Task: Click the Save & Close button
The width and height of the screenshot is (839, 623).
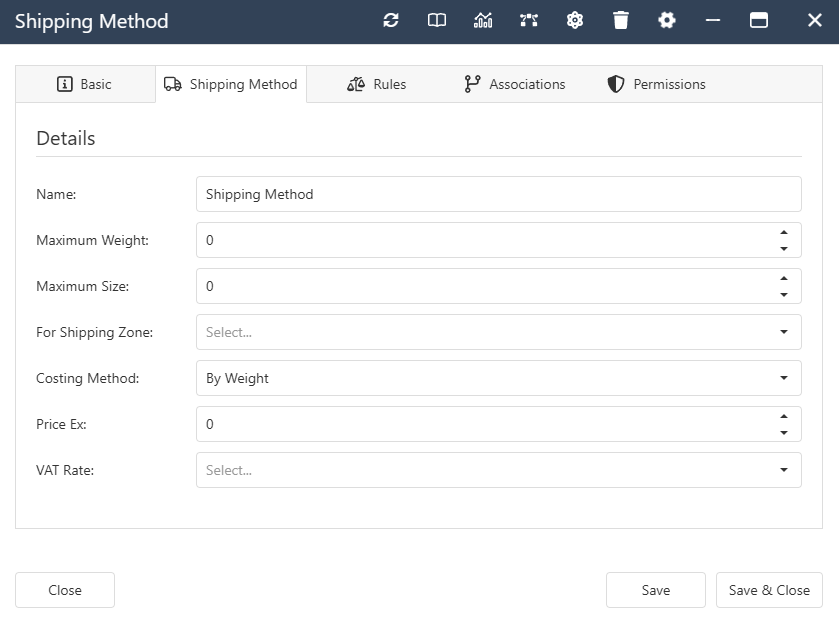Action: pos(769,590)
